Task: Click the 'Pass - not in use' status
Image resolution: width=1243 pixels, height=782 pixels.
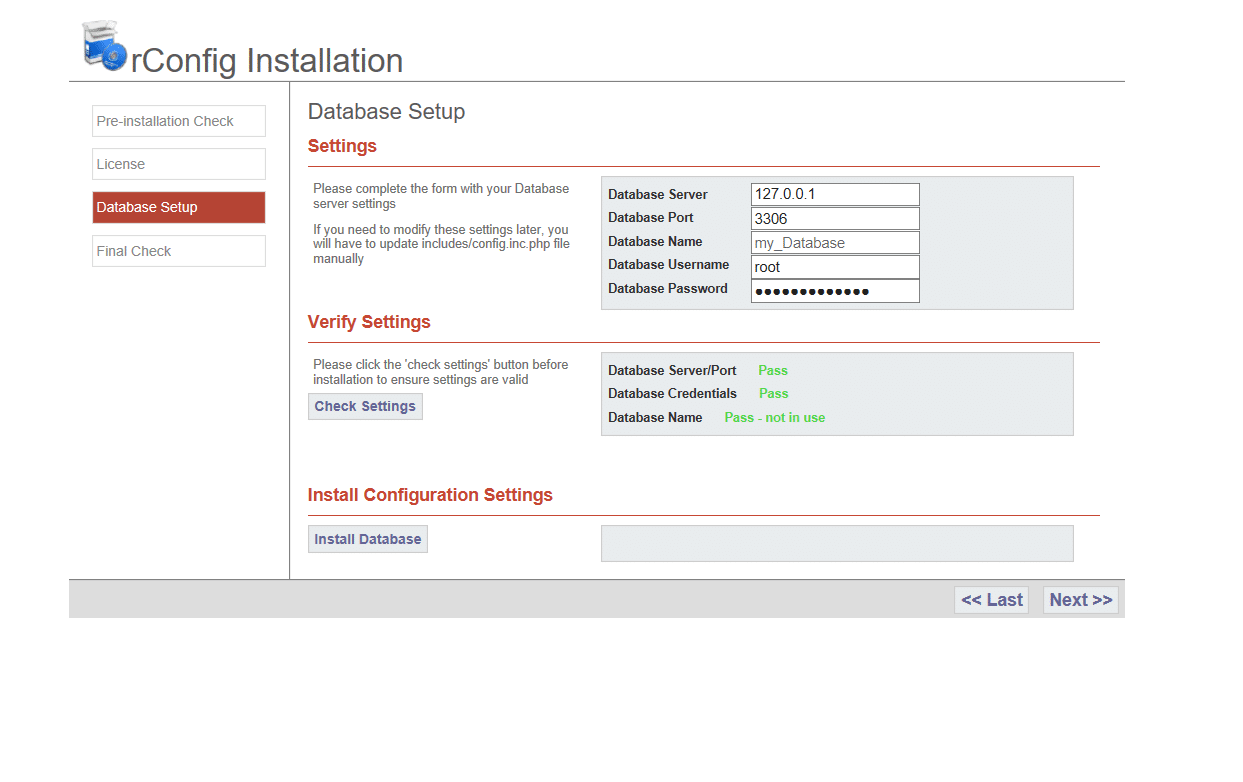Action: pyautogui.click(x=775, y=417)
